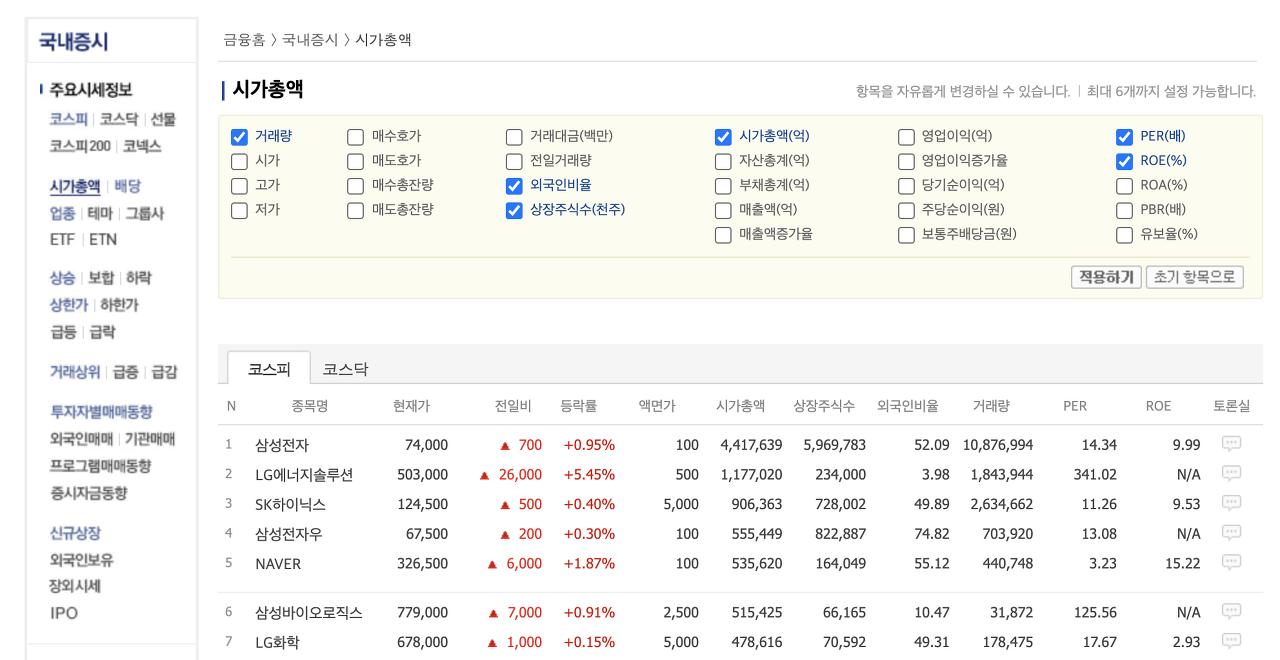This screenshot has width=1280, height=660.
Task: Uncheck the ROE(%) checkbox
Action: click(1124, 161)
